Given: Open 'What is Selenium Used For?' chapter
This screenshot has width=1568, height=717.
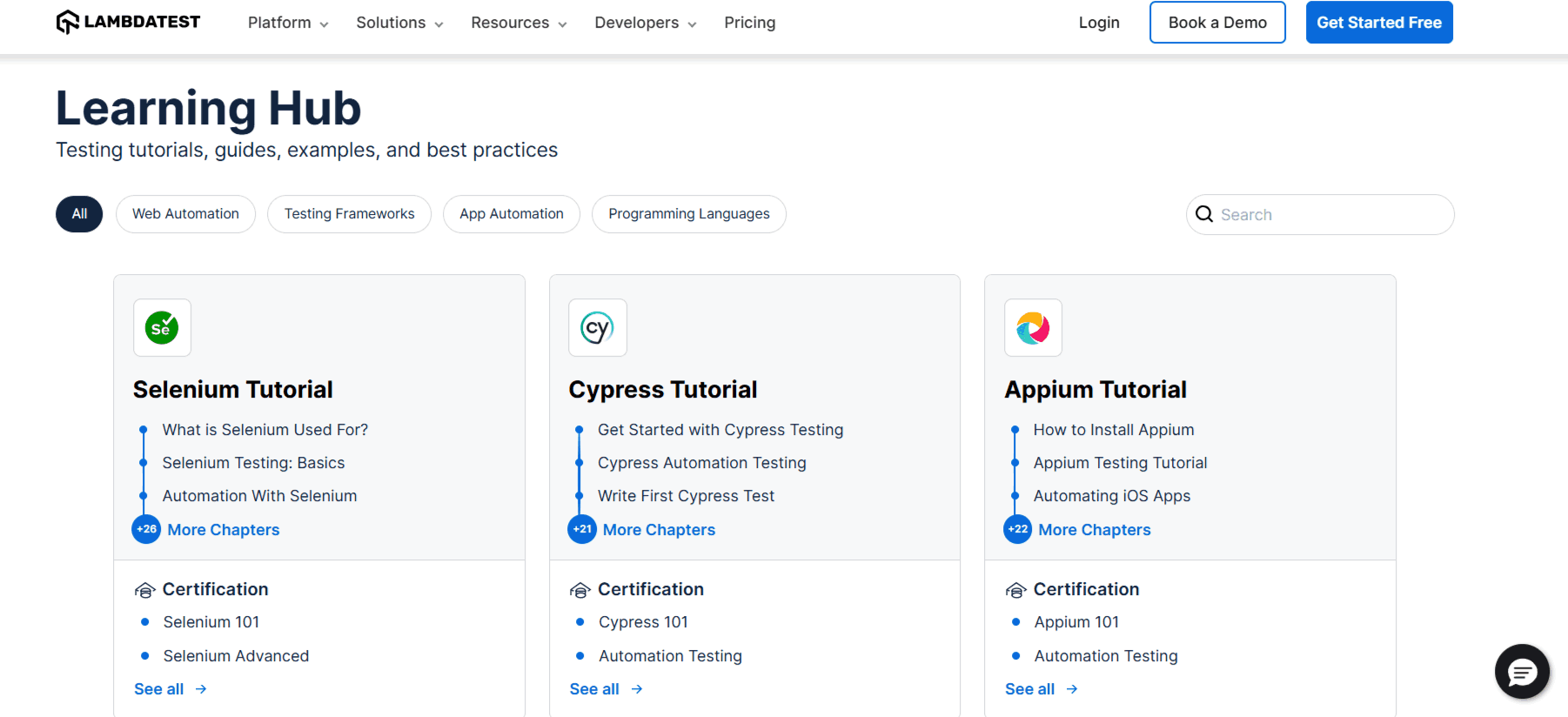Looking at the screenshot, I should tap(265, 430).
